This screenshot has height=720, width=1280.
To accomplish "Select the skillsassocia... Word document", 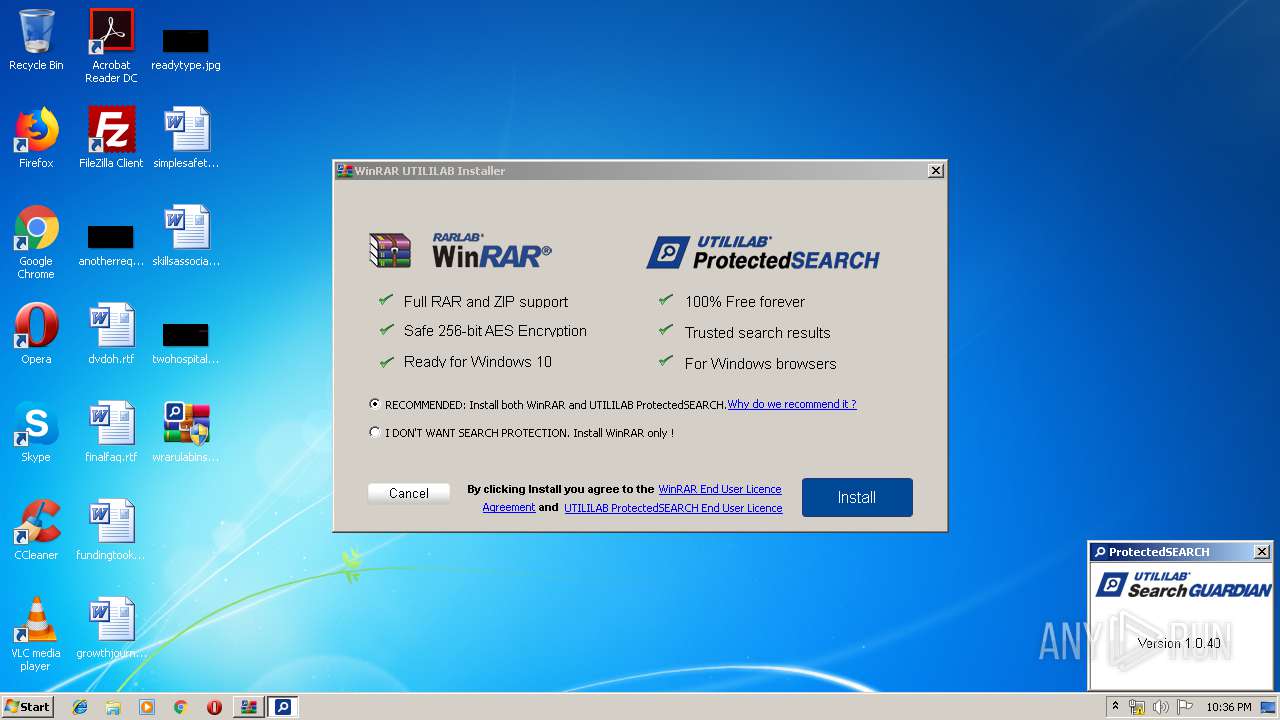I will [186, 236].
